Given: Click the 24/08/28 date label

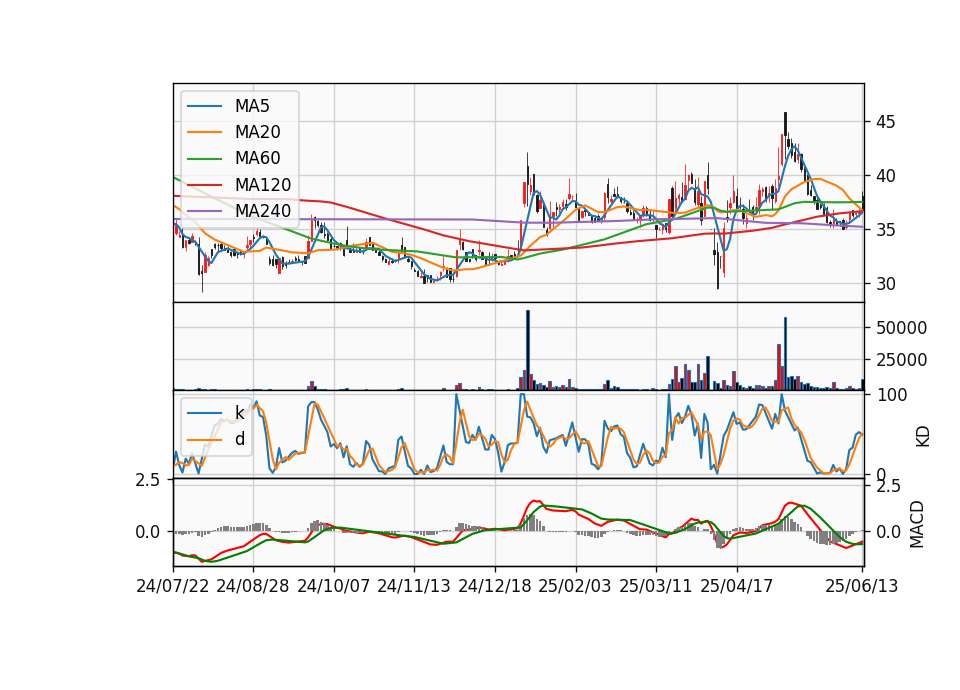Looking at the screenshot, I should tap(253, 586).
